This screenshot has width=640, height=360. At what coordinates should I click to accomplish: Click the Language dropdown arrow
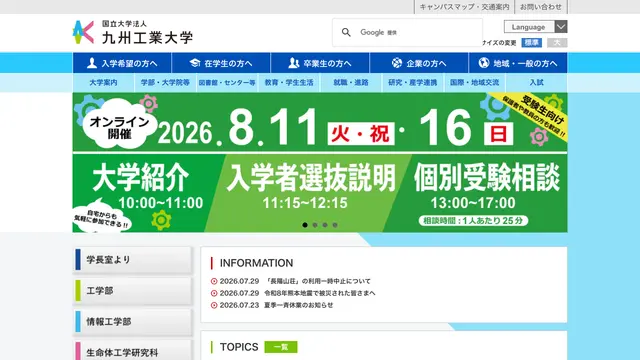[561, 27]
